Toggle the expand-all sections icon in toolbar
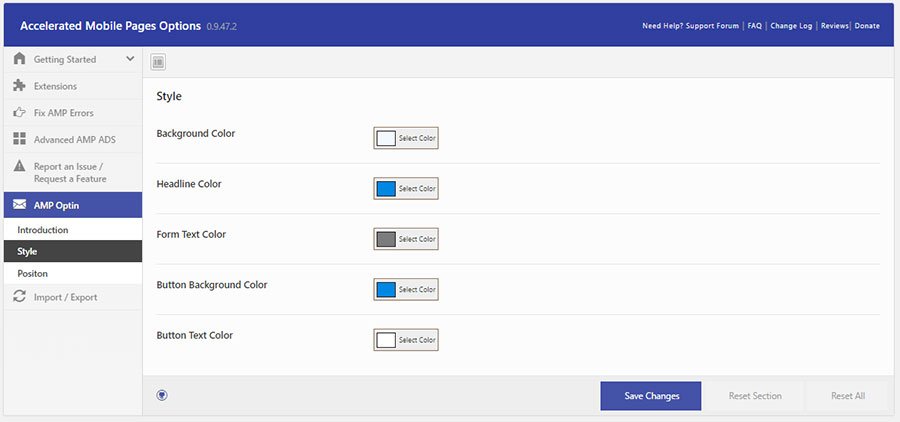This screenshot has width=900, height=422. (158, 62)
